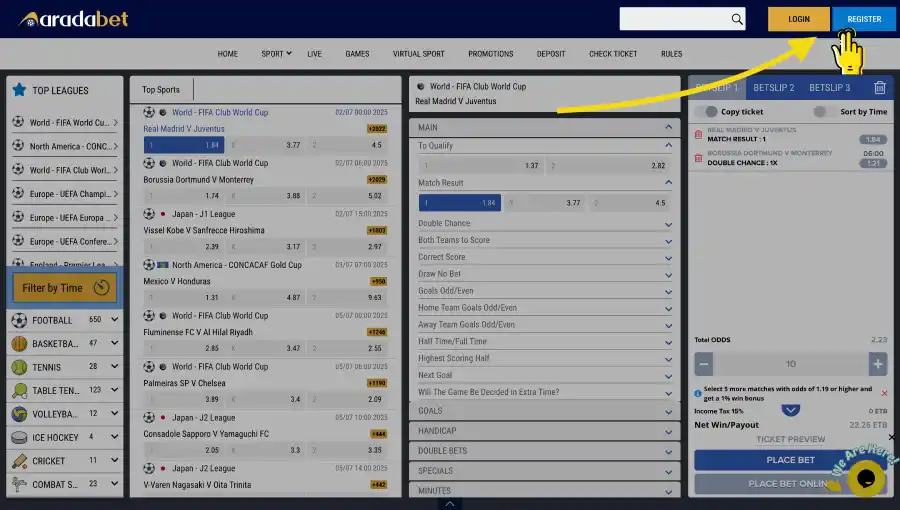Remove Real Madrid V Juventus bet from slip

(x=699, y=135)
